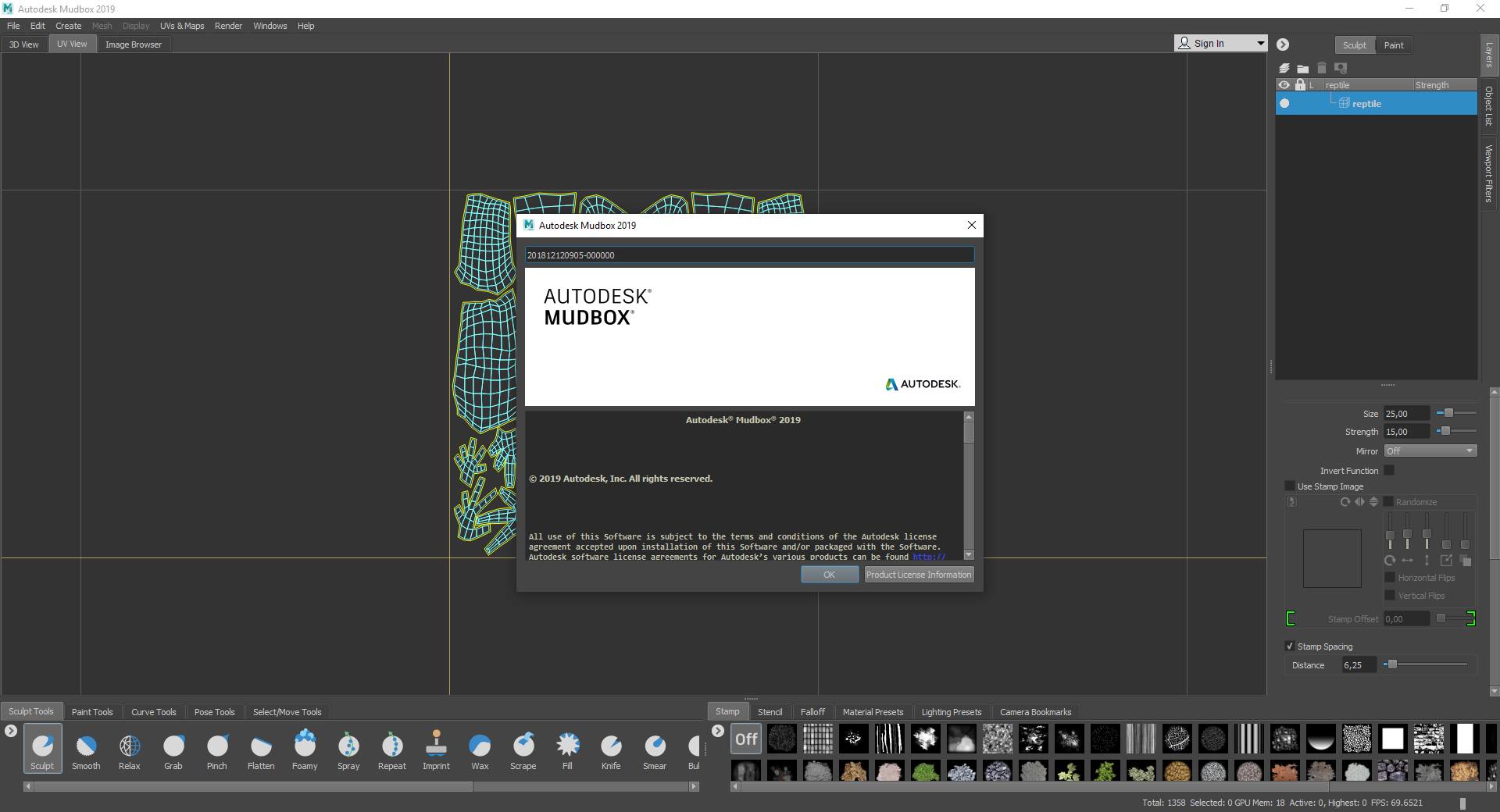
Task: Click About dialog scrollbar up arrow
Action: [x=969, y=416]
